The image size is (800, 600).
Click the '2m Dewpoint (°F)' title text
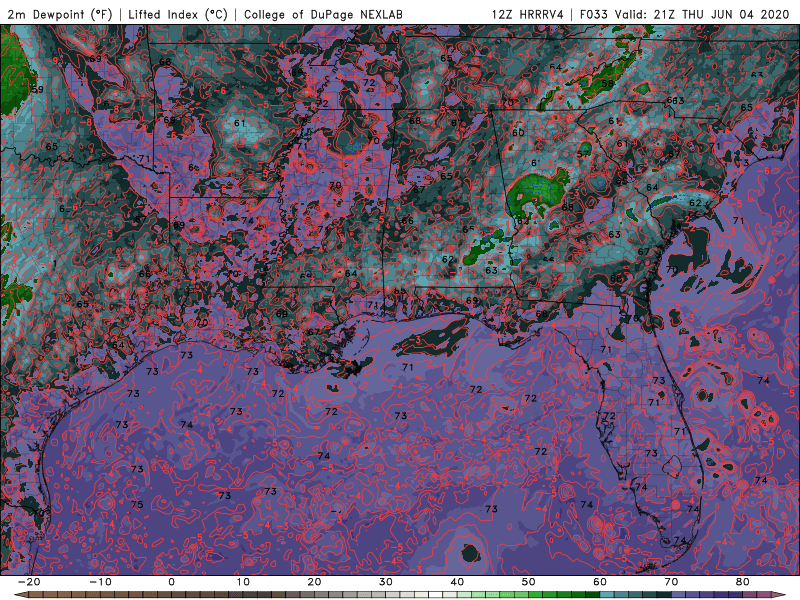click(60, 14)
